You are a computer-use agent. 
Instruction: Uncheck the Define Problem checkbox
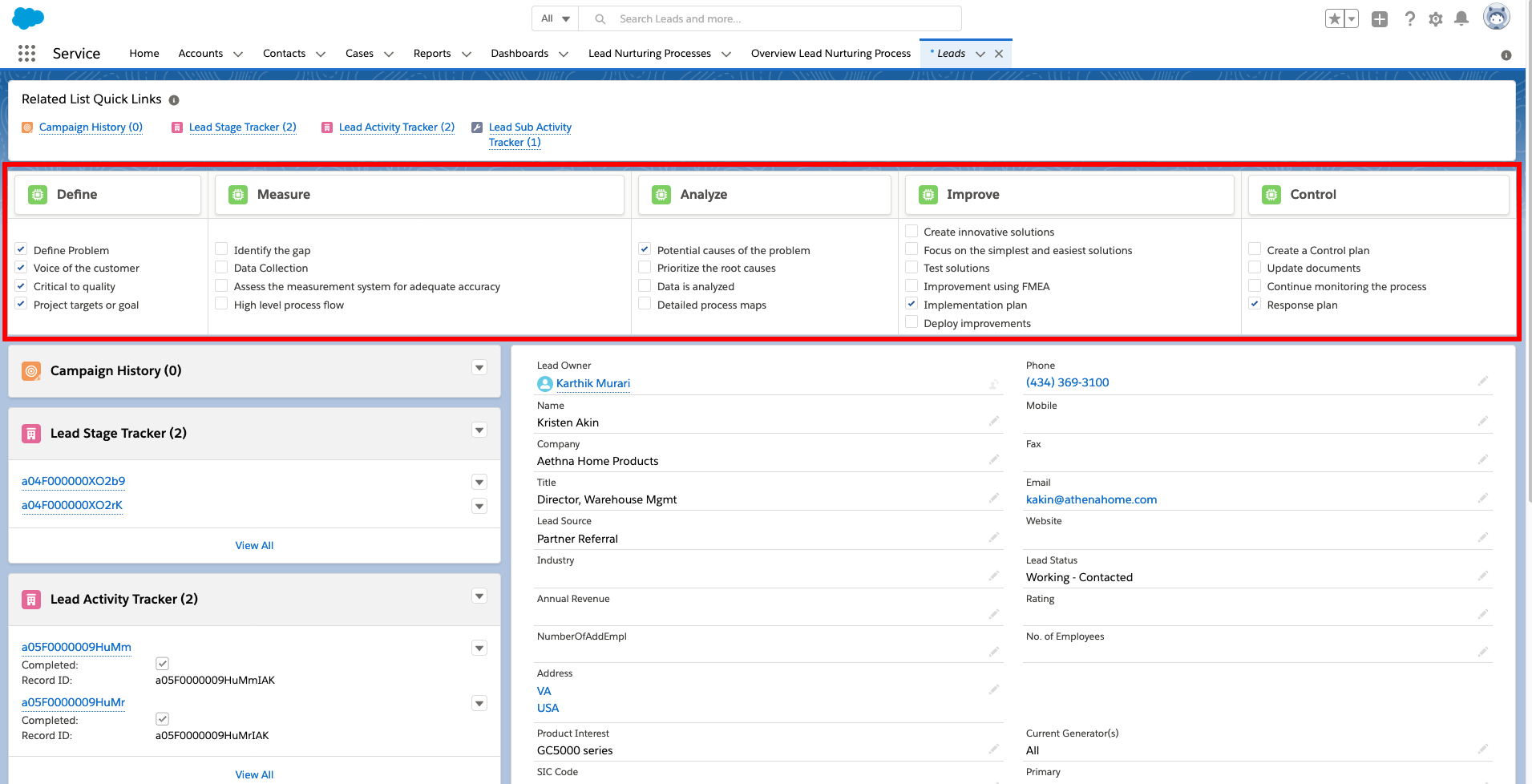coord(21,249)
